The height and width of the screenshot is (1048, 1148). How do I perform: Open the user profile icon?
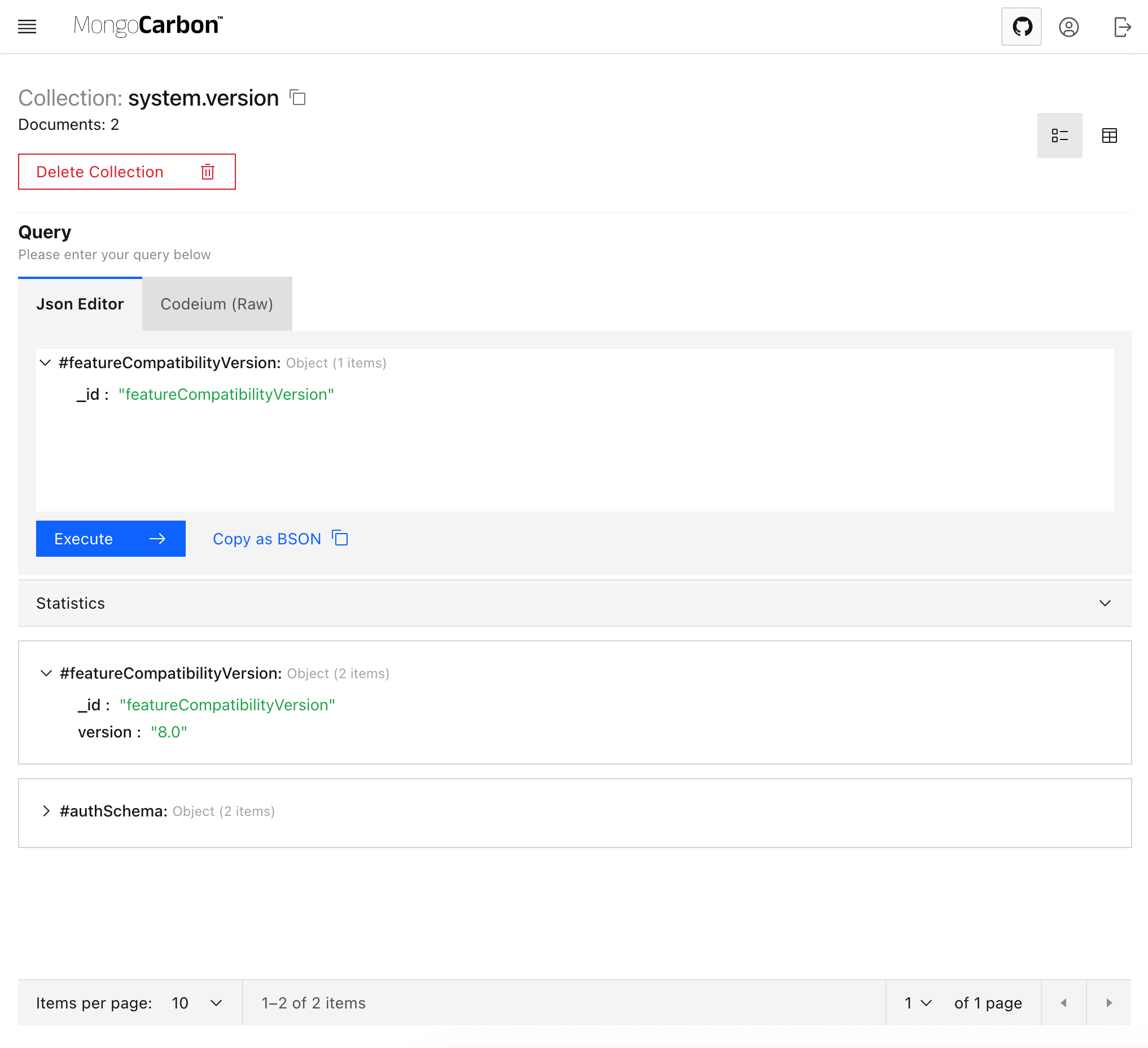click(1068, 27)
